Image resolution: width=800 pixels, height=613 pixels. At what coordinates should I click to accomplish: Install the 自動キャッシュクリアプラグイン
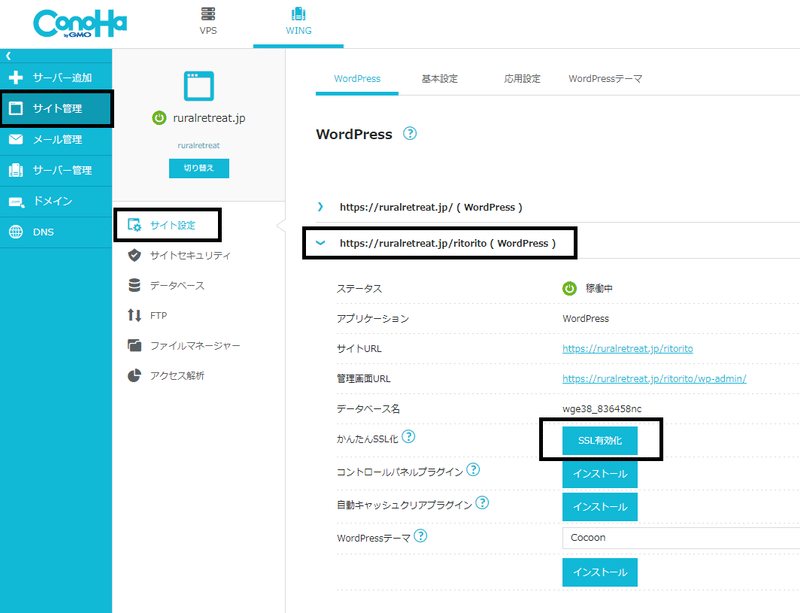pos(600,507)
